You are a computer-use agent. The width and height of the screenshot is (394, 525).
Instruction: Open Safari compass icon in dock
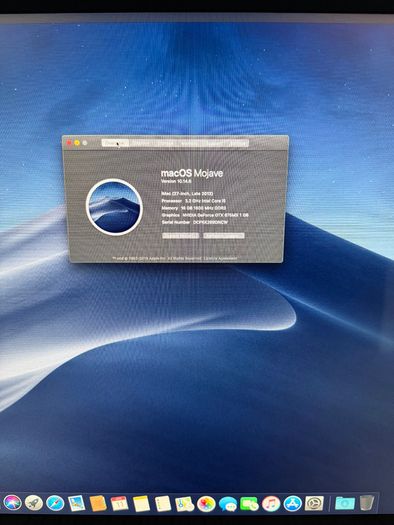[x=55, y=503]
